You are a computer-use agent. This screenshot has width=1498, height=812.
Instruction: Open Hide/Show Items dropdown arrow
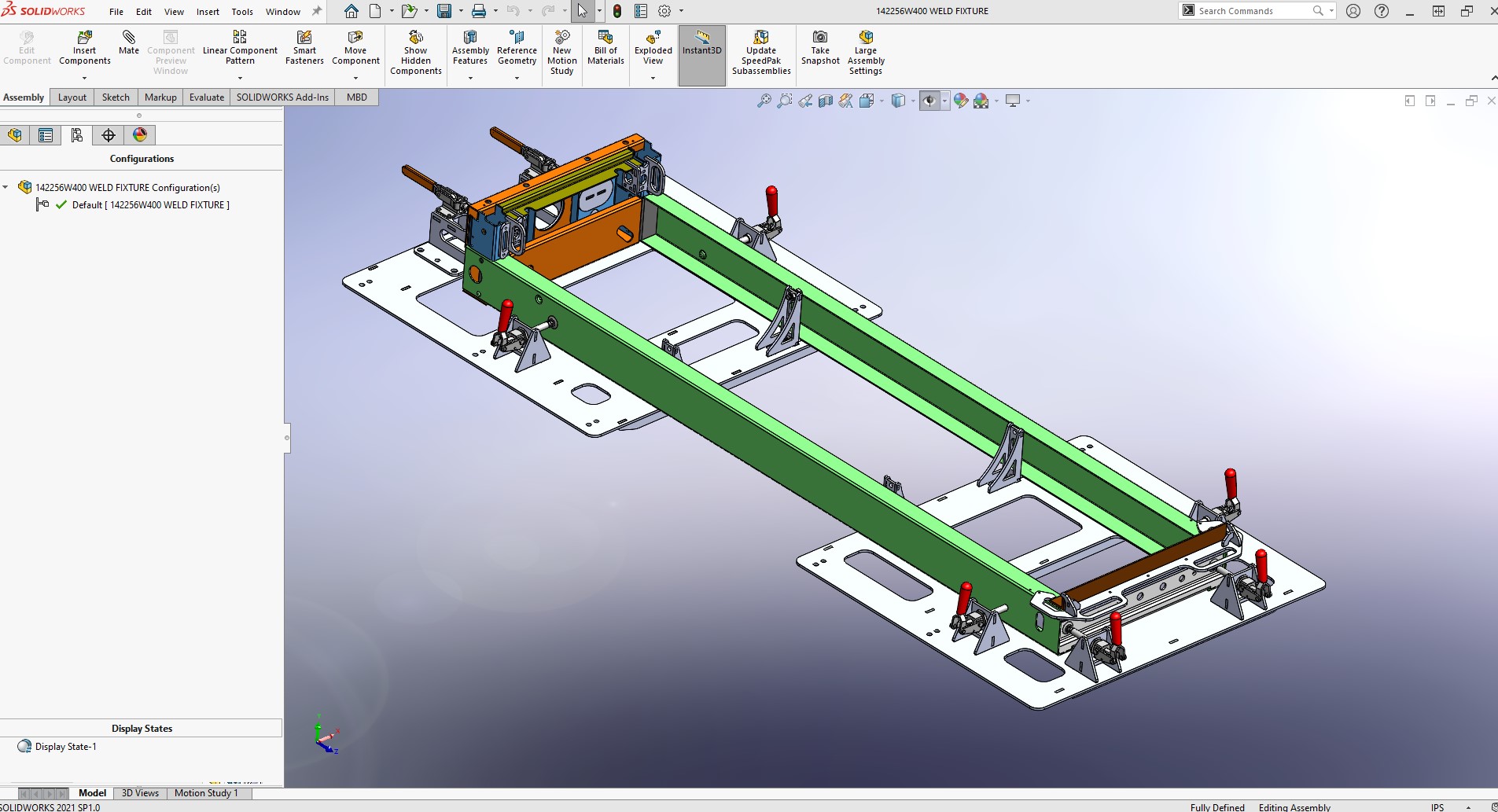(x=944, y=101)
